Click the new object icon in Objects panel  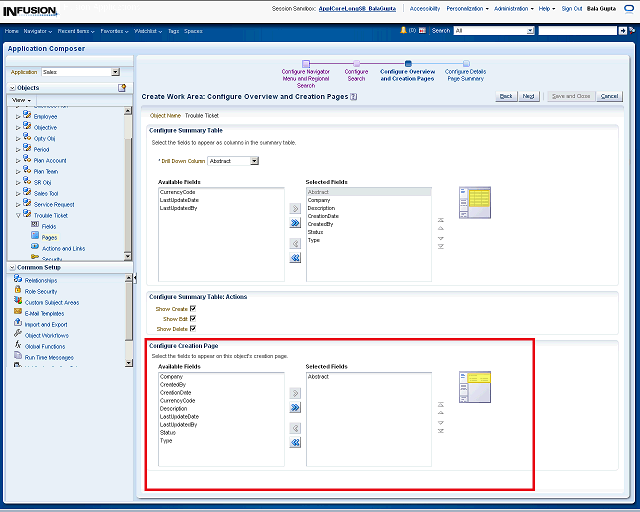point(122,88)
